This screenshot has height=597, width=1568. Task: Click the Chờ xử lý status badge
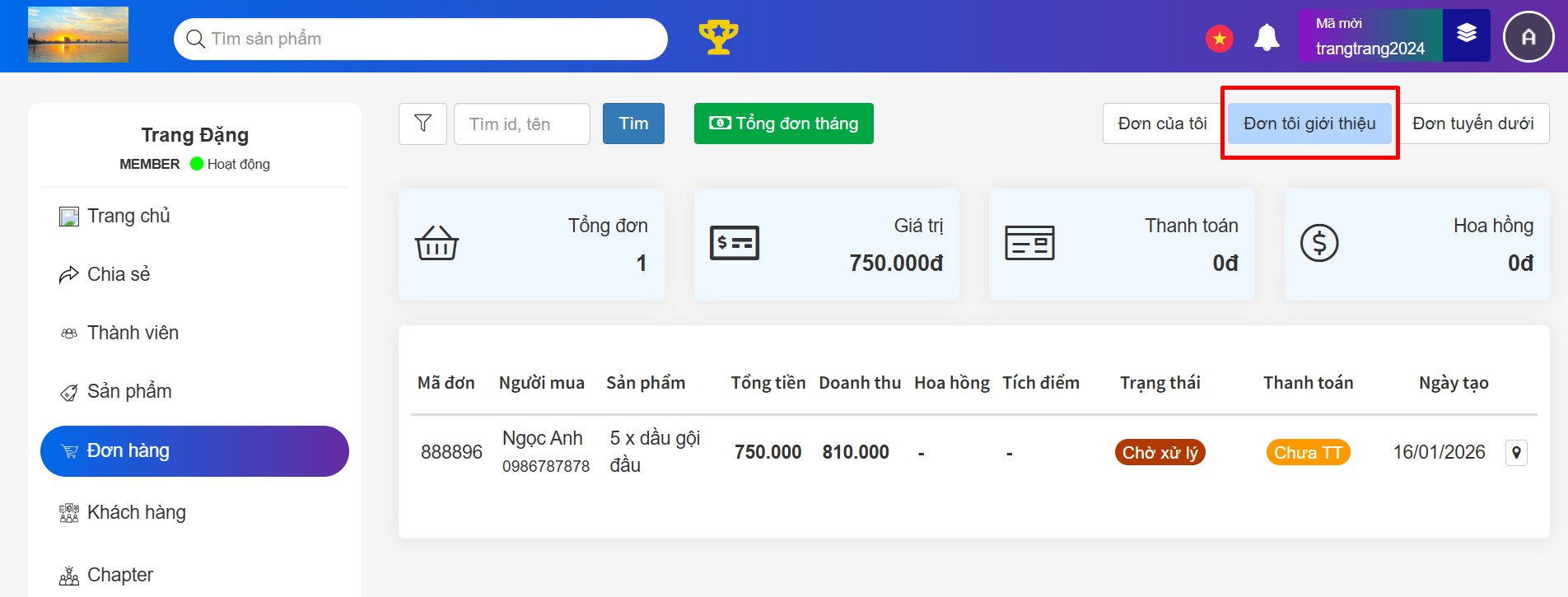tap(1160, 452)
